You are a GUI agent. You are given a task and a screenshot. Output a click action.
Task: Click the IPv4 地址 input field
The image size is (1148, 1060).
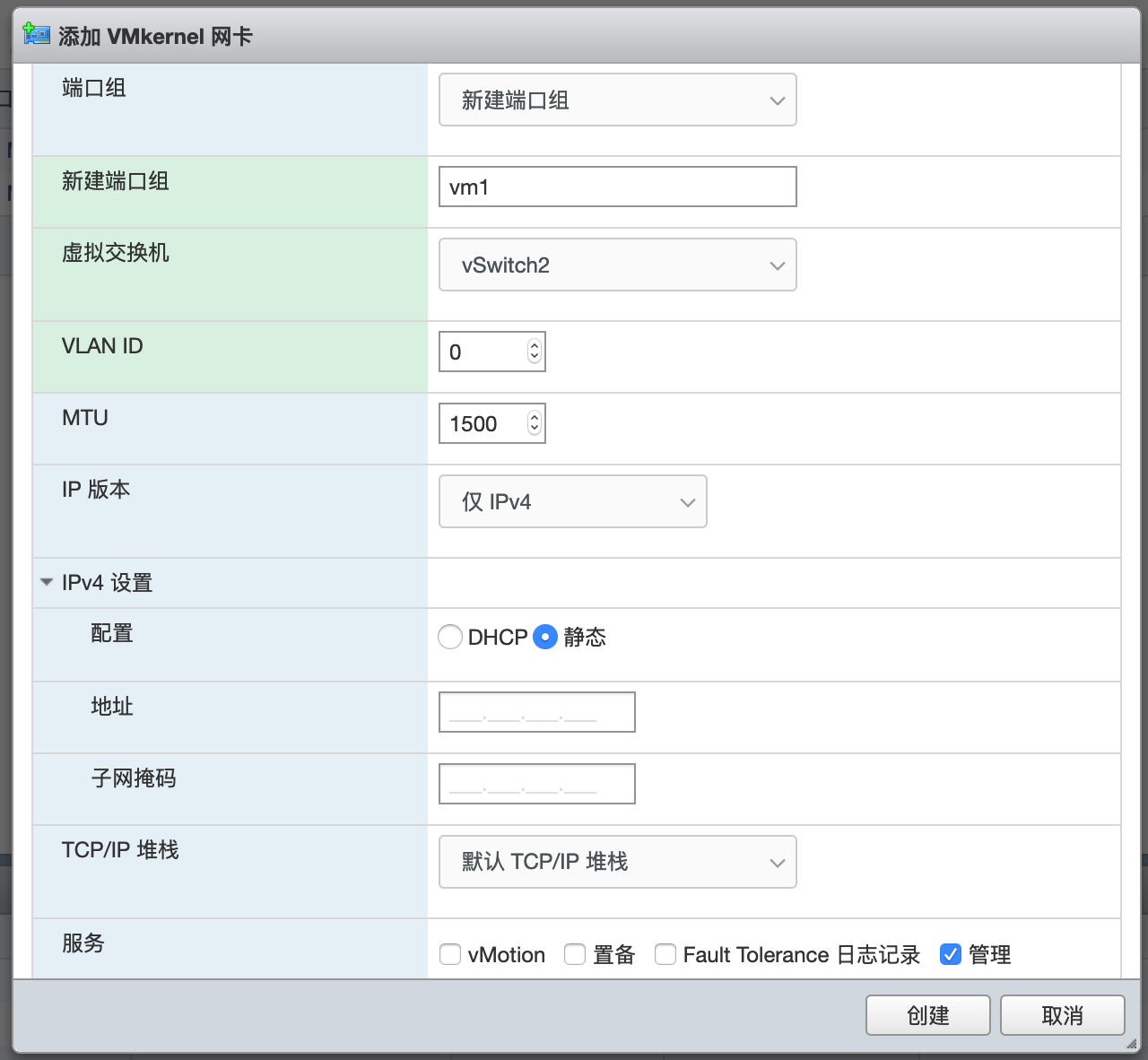click(x=536, y=712)
